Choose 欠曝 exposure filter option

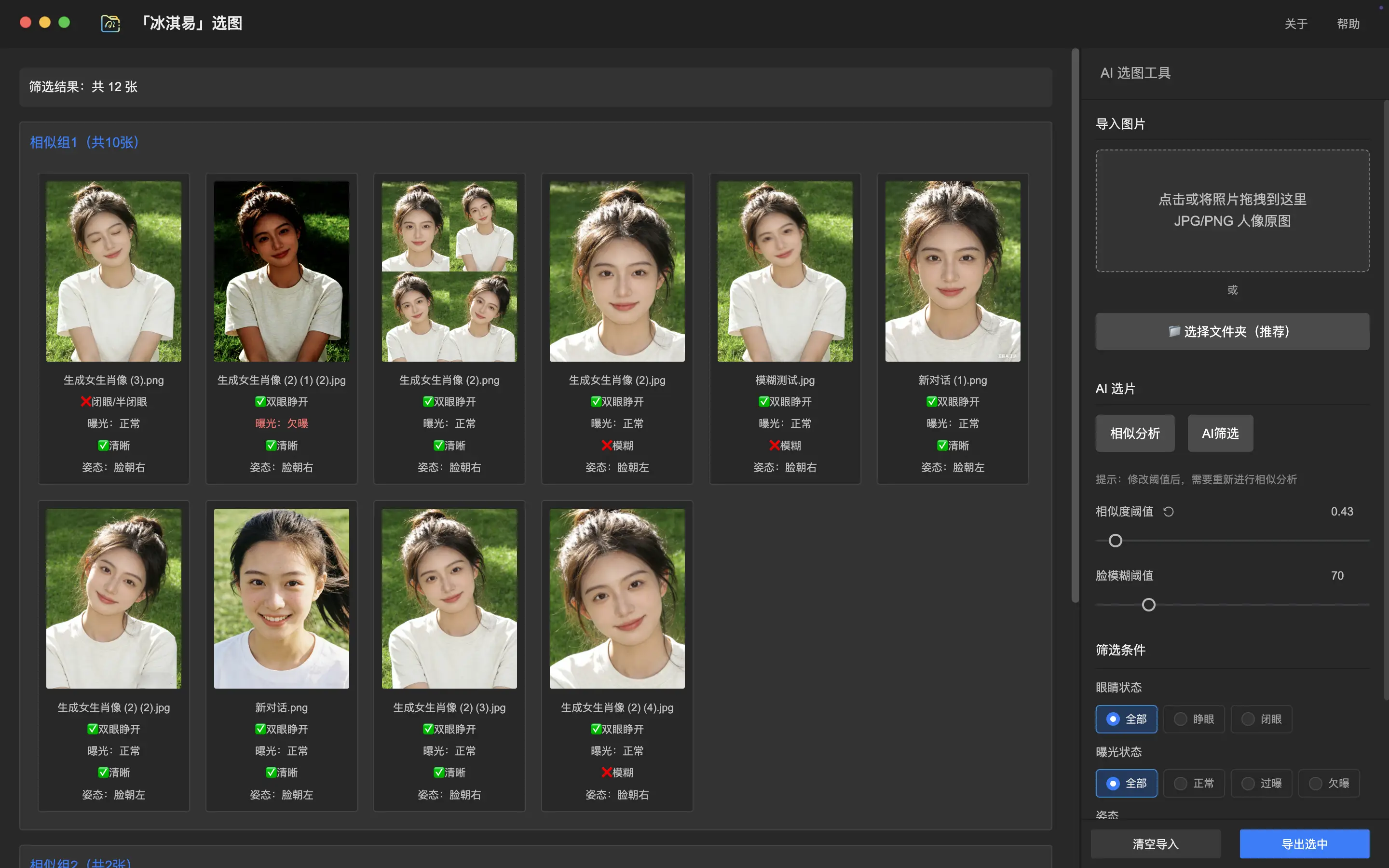[1329, 784]
